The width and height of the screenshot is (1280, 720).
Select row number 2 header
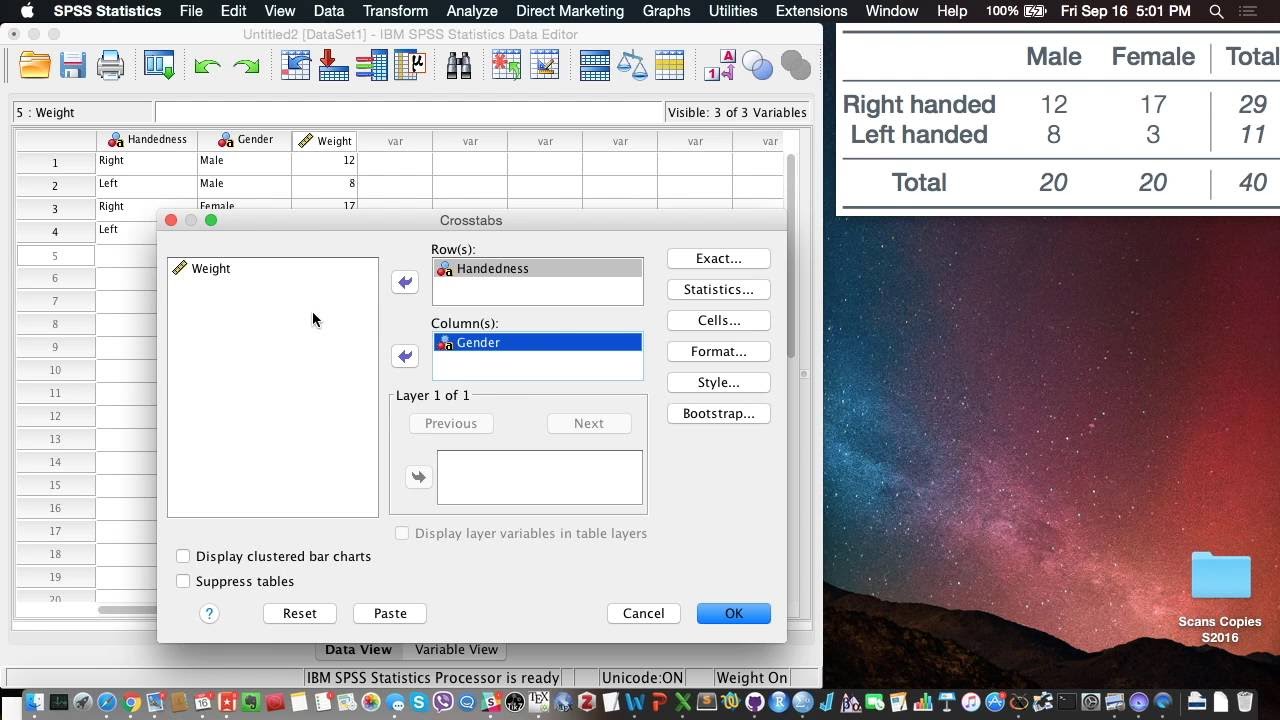(55, 185)
